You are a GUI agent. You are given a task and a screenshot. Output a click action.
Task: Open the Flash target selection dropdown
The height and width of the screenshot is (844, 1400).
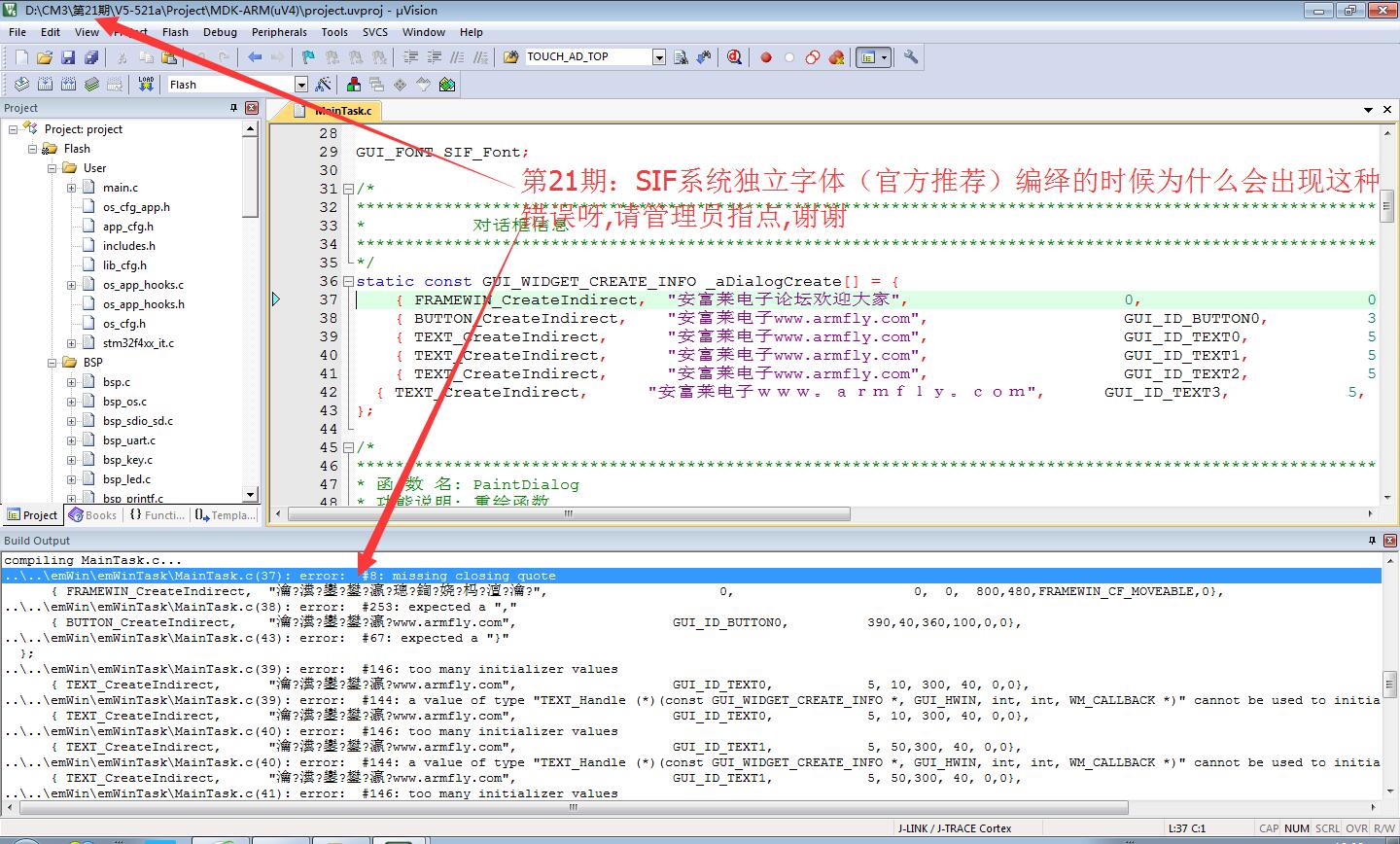click(300, 85)
